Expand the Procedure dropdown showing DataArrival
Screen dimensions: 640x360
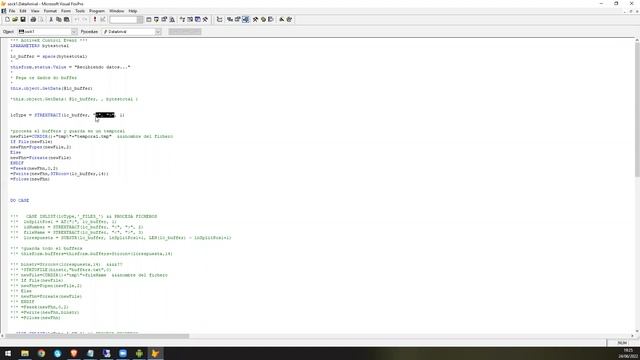(158, 31)
